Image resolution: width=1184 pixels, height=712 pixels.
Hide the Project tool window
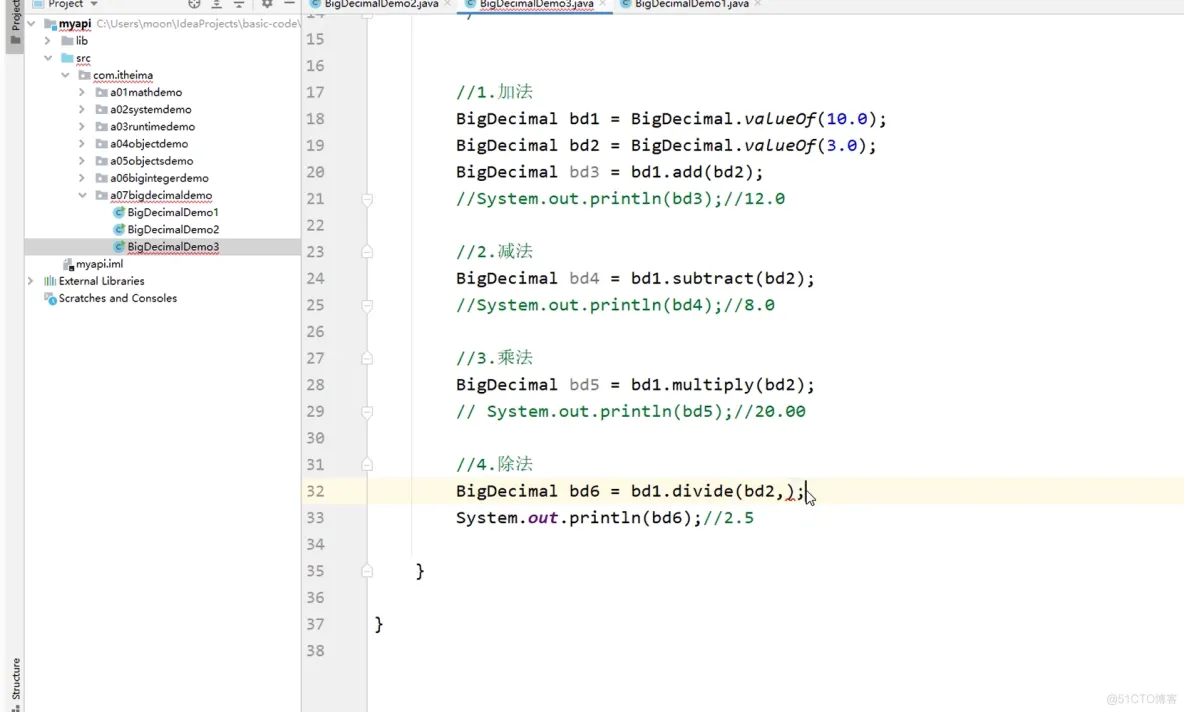[288, 4]
